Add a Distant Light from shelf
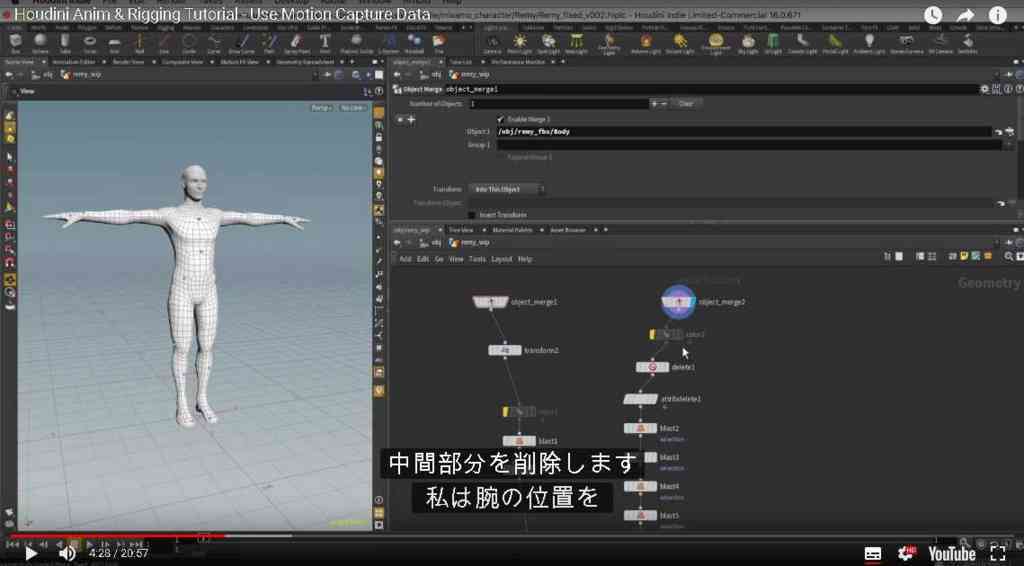1024x566 pixels. pos(679,43)
